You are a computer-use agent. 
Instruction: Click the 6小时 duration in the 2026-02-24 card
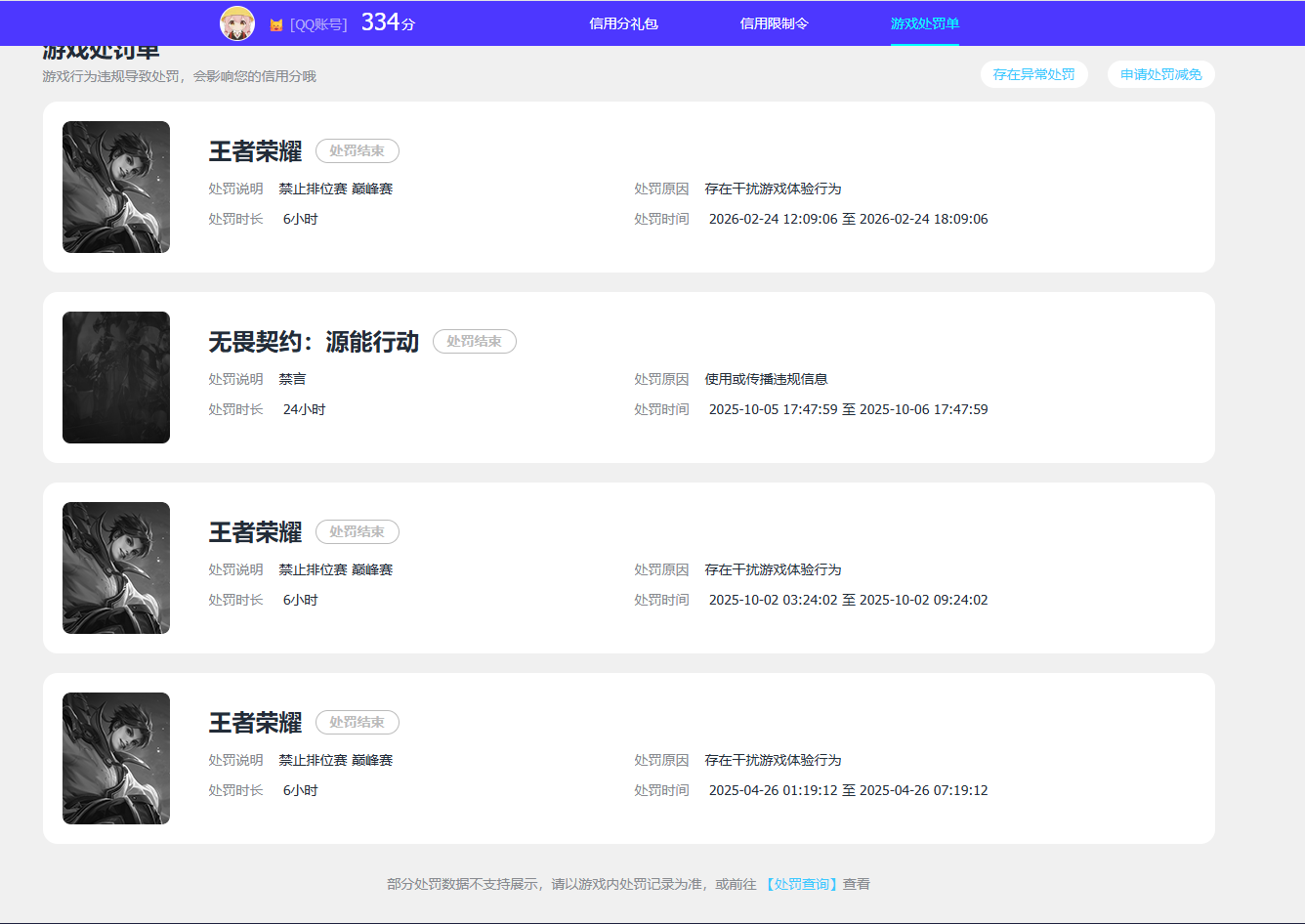point(301,219)
